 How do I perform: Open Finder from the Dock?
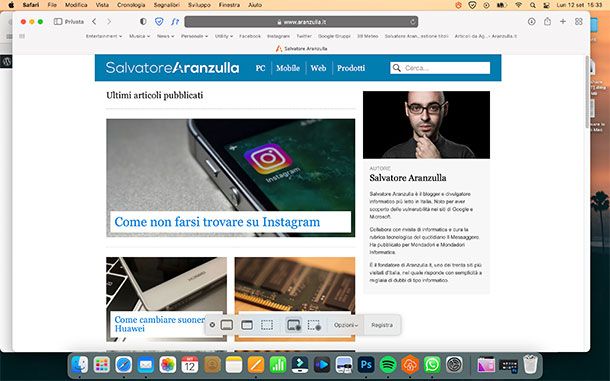[x=80, y=365]
